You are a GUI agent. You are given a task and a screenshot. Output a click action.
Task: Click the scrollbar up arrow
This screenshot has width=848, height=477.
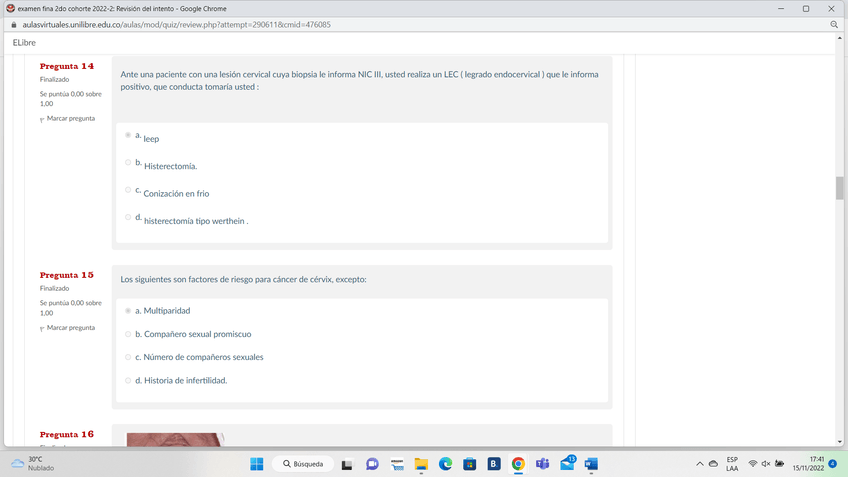click(839, 38)
